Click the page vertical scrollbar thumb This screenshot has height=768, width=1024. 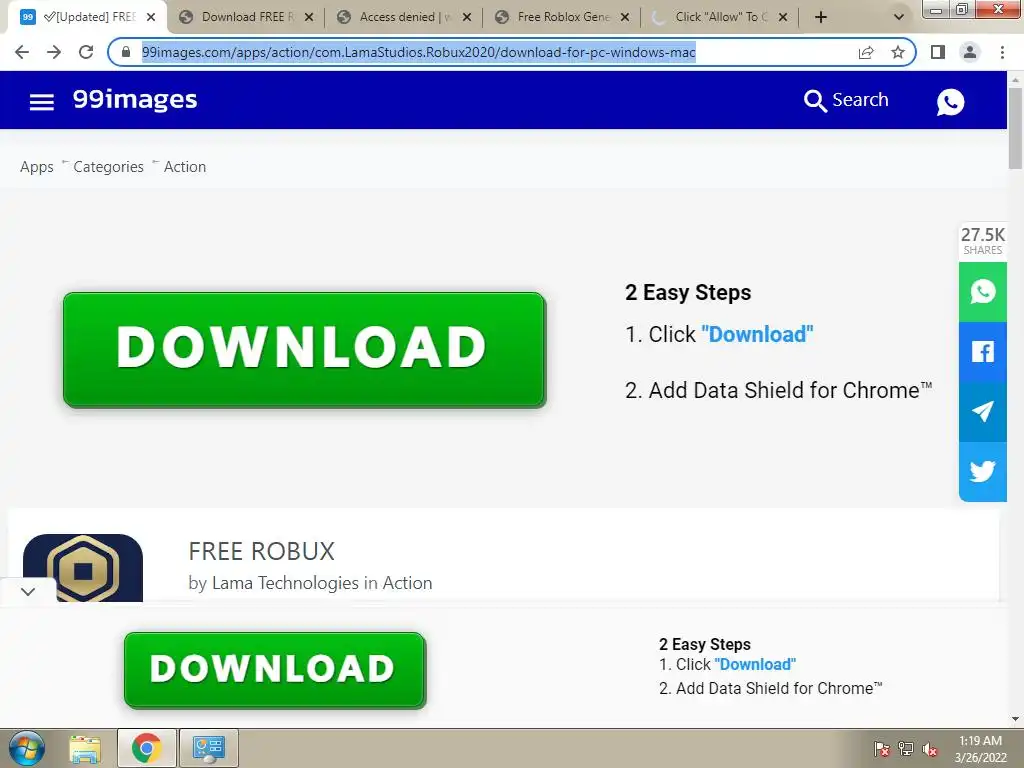1015,129
